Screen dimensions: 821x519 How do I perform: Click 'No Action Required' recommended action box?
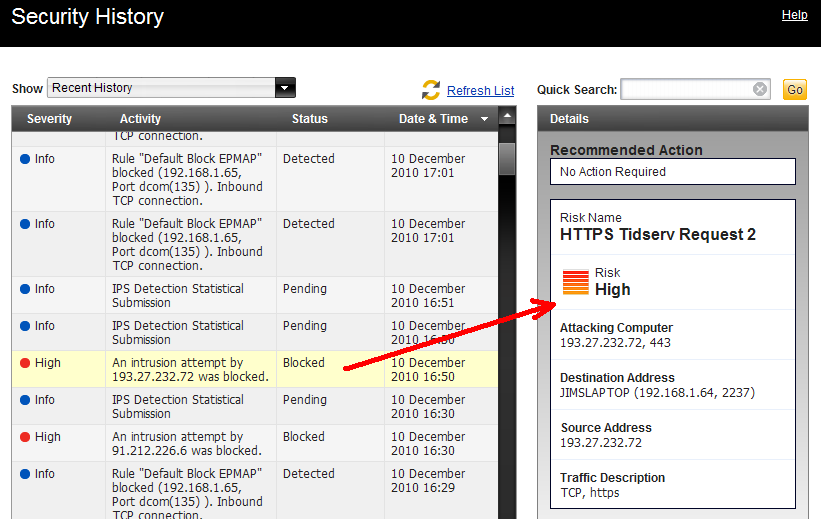pos(672,172)
